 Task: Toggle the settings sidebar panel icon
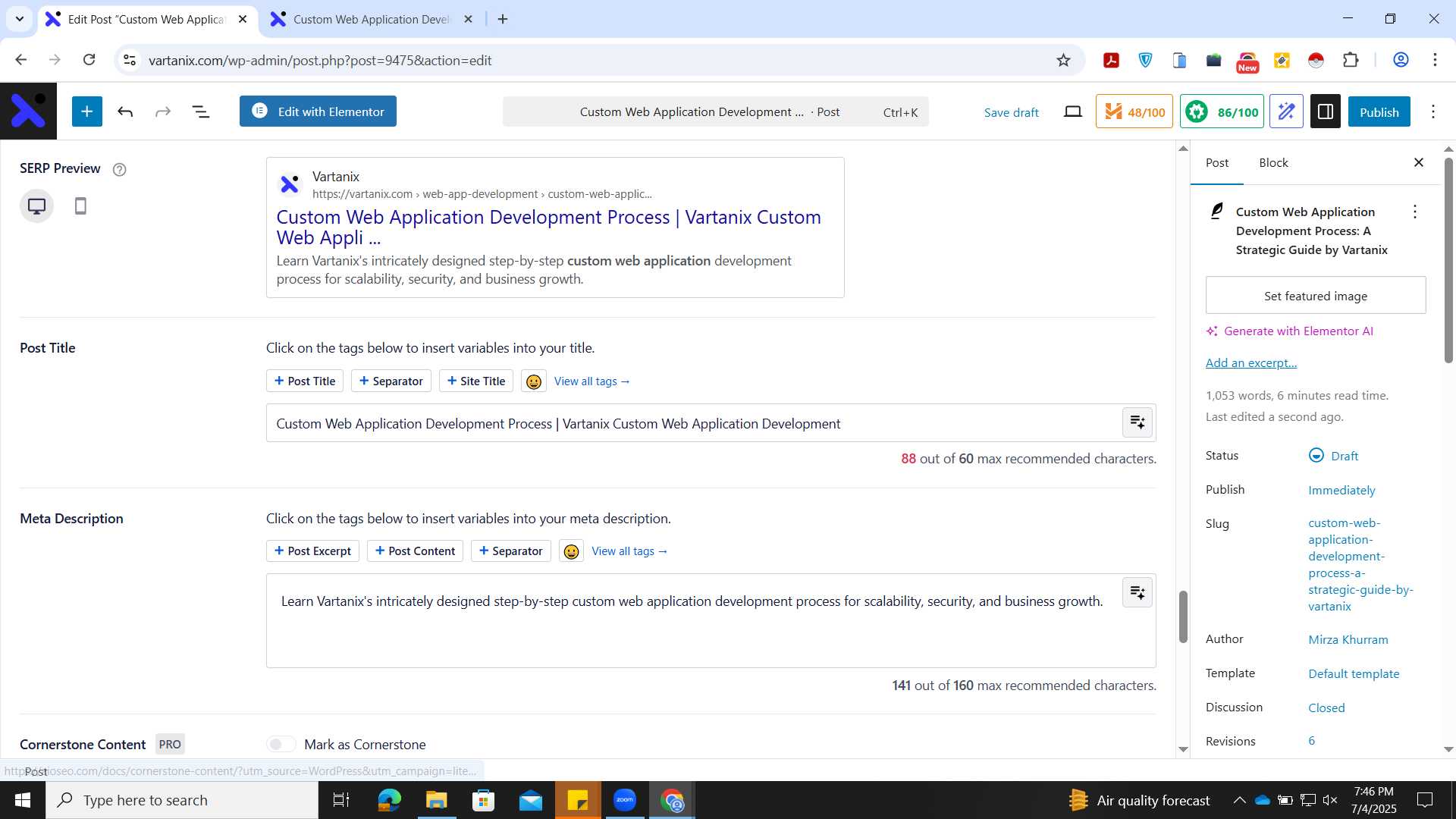1326,111
